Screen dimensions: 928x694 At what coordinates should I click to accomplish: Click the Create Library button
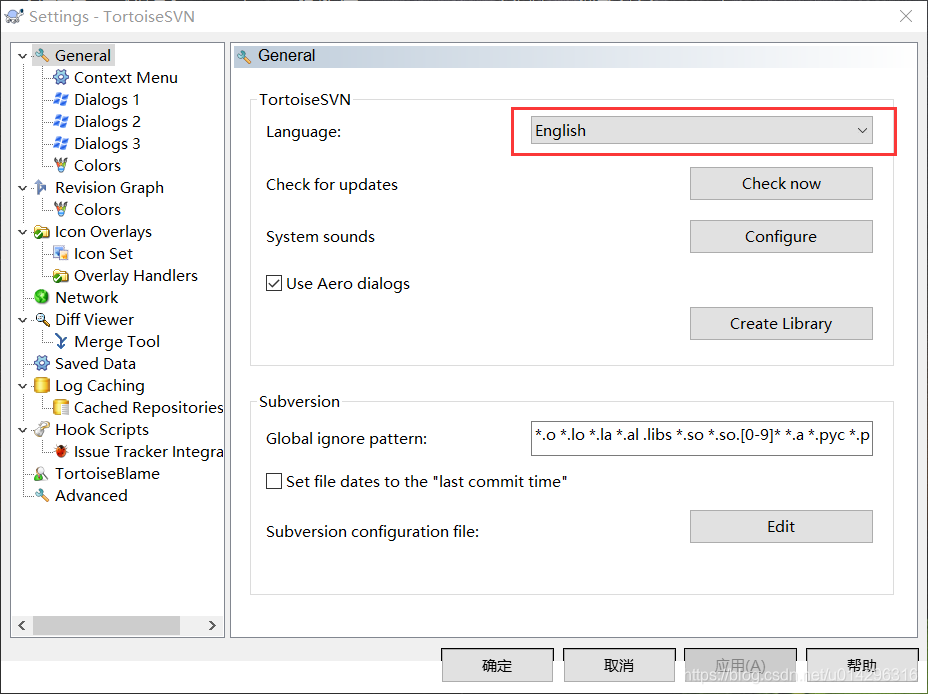pos(781,323)
